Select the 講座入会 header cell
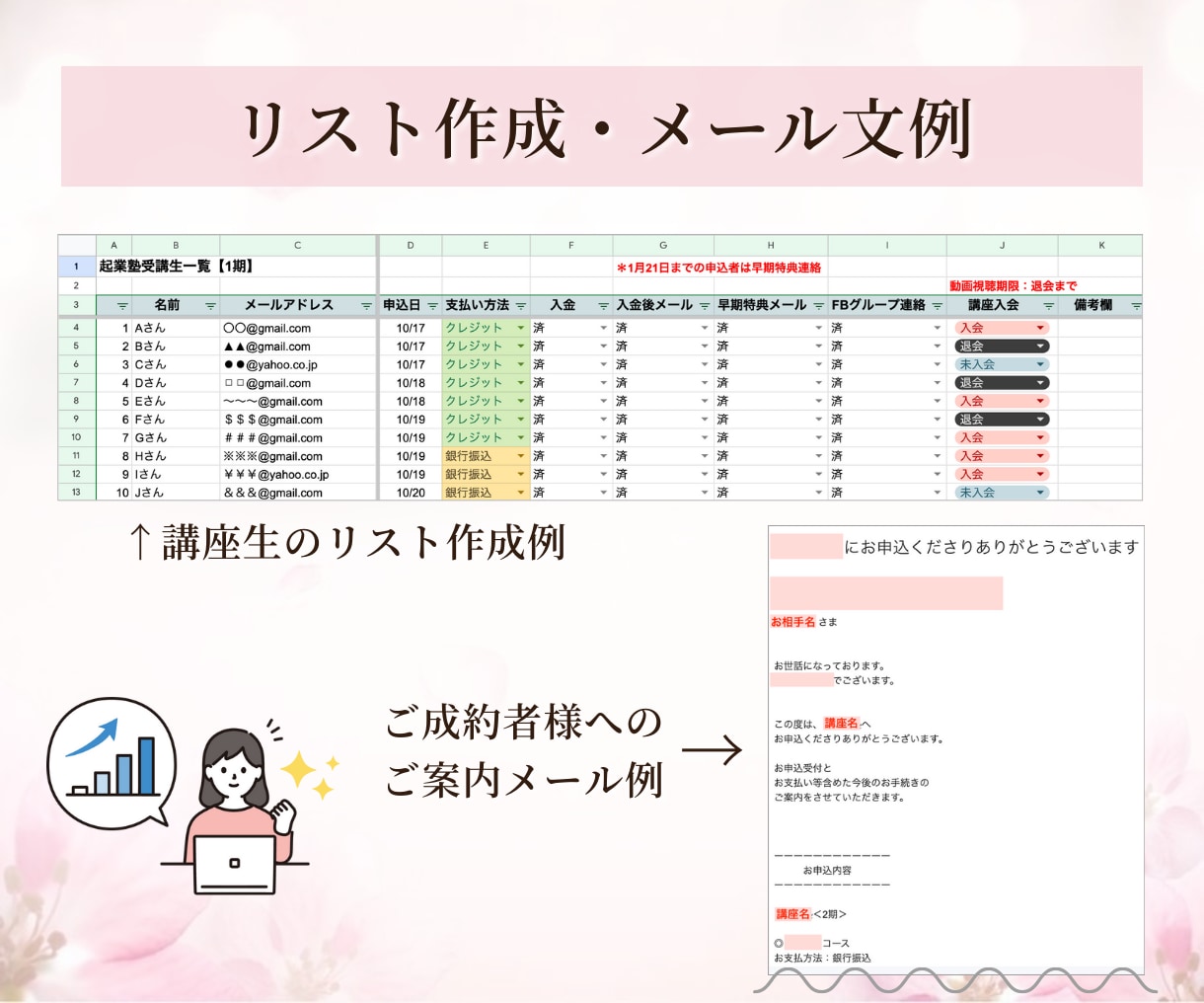1204x1003 pixels. 1002,305
